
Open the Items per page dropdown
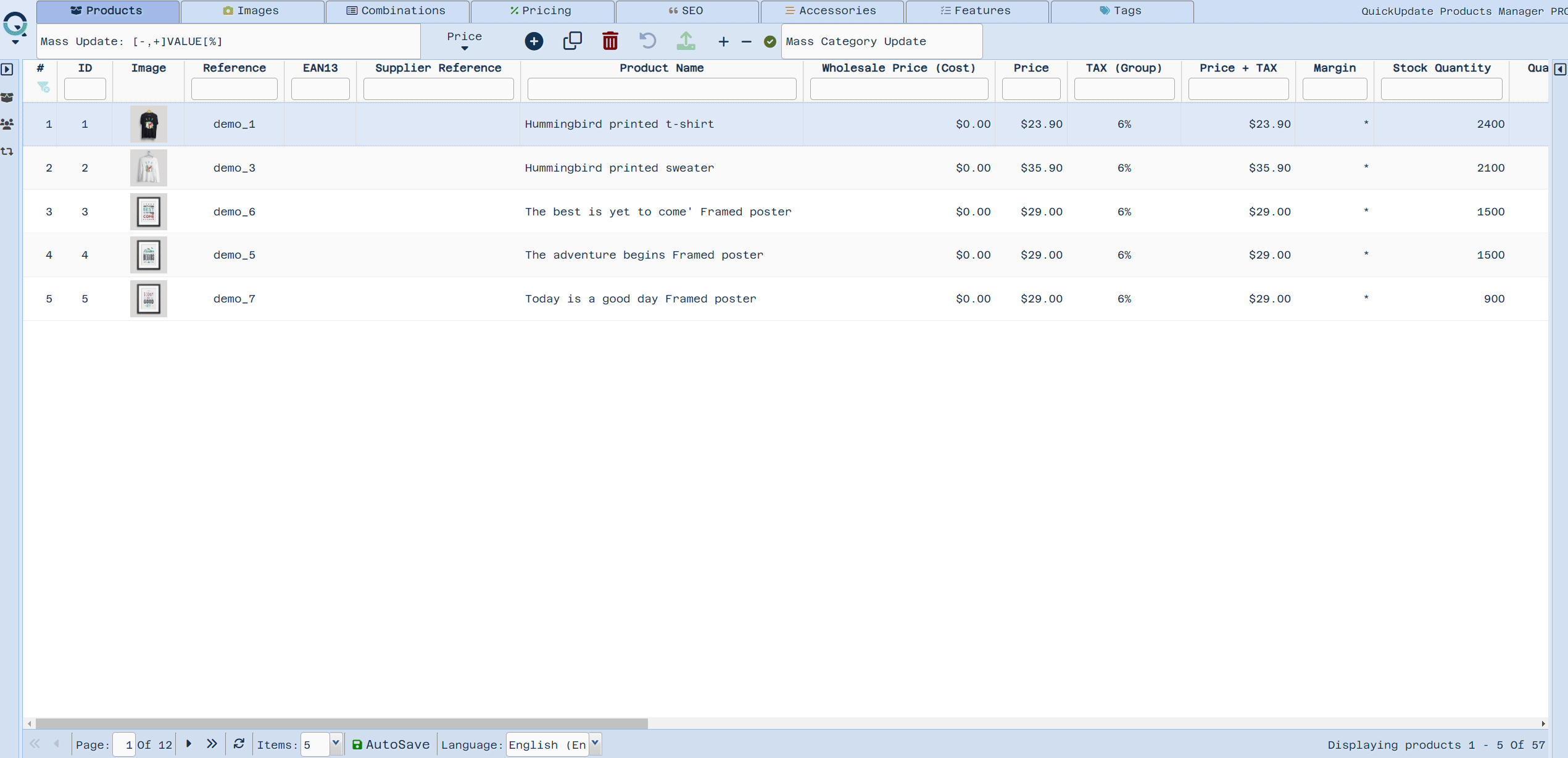coord(335,744)
